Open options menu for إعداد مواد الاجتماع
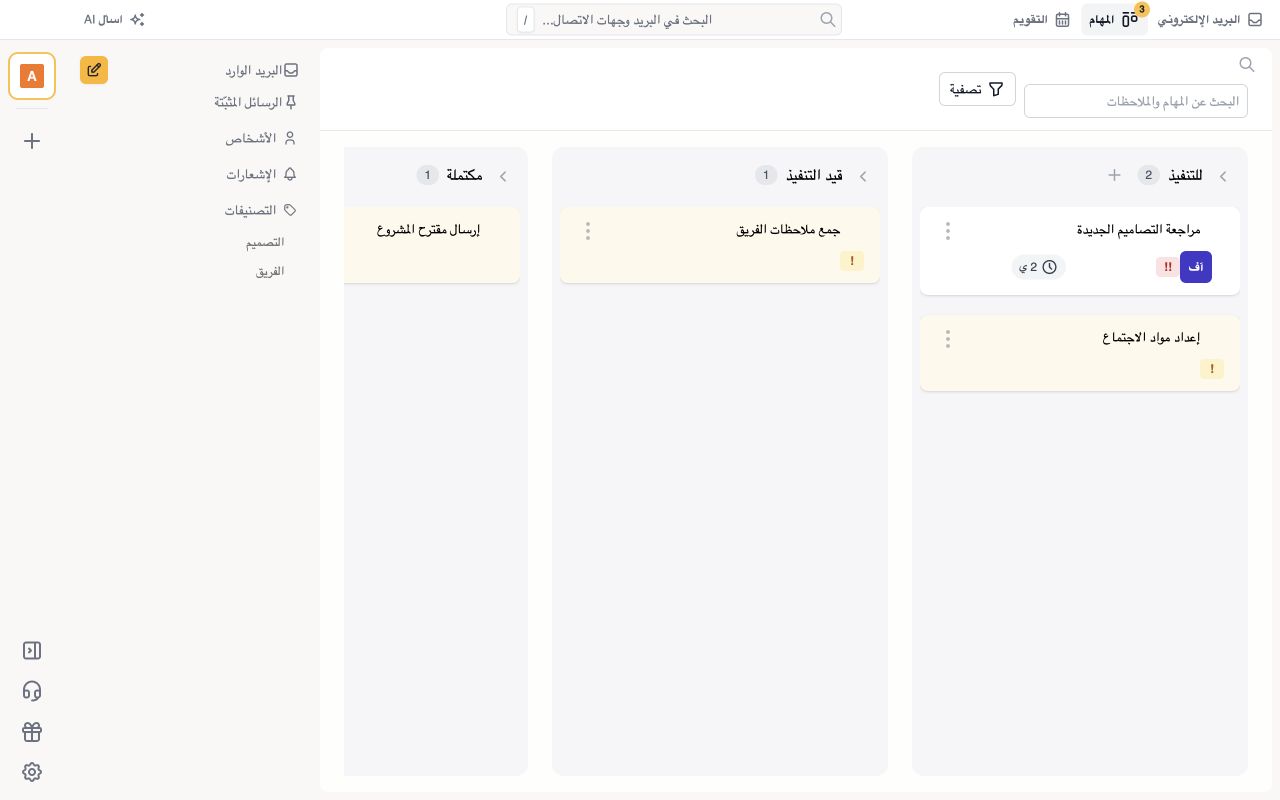This screenshot has width=1280, height=800. [948, 339]
